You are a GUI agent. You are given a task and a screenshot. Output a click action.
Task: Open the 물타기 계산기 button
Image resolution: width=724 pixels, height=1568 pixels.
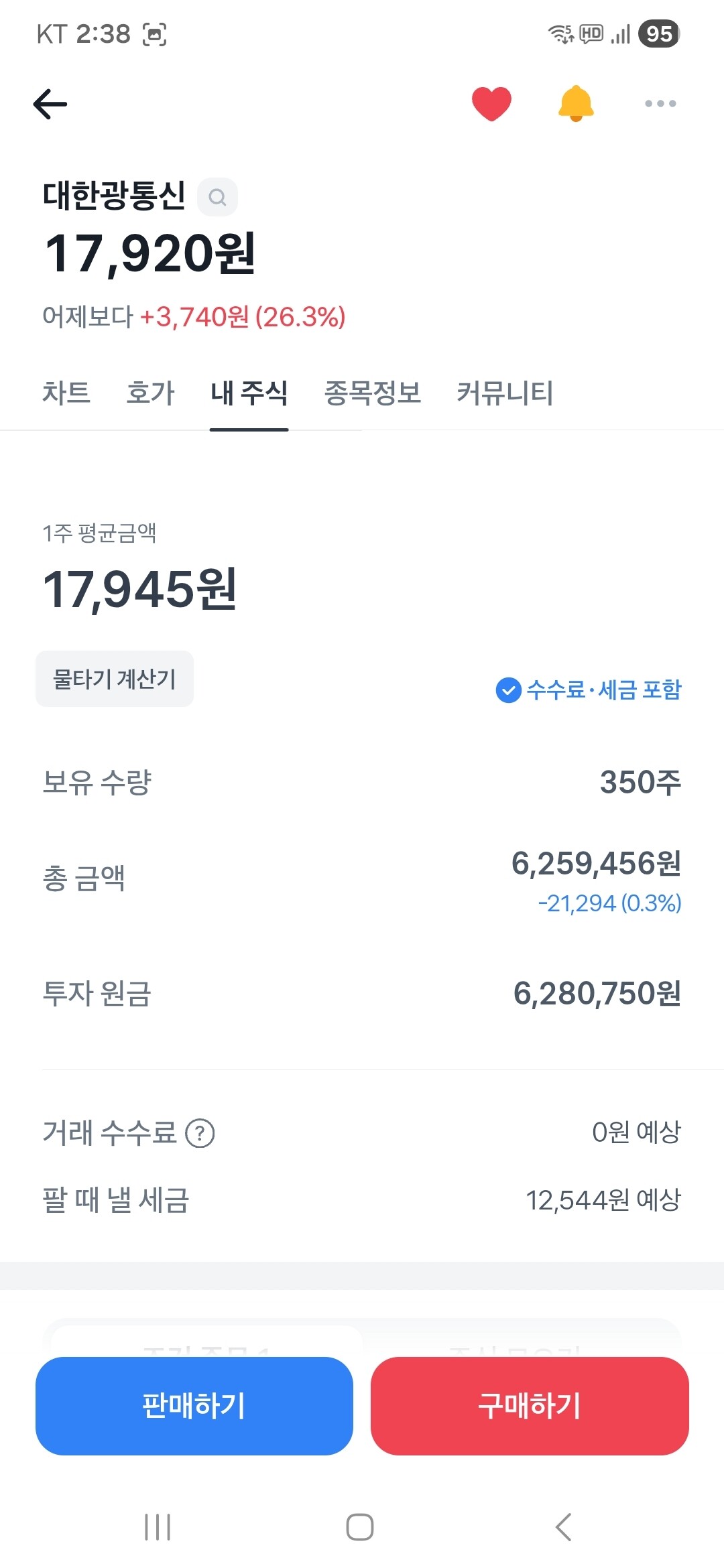115,679
